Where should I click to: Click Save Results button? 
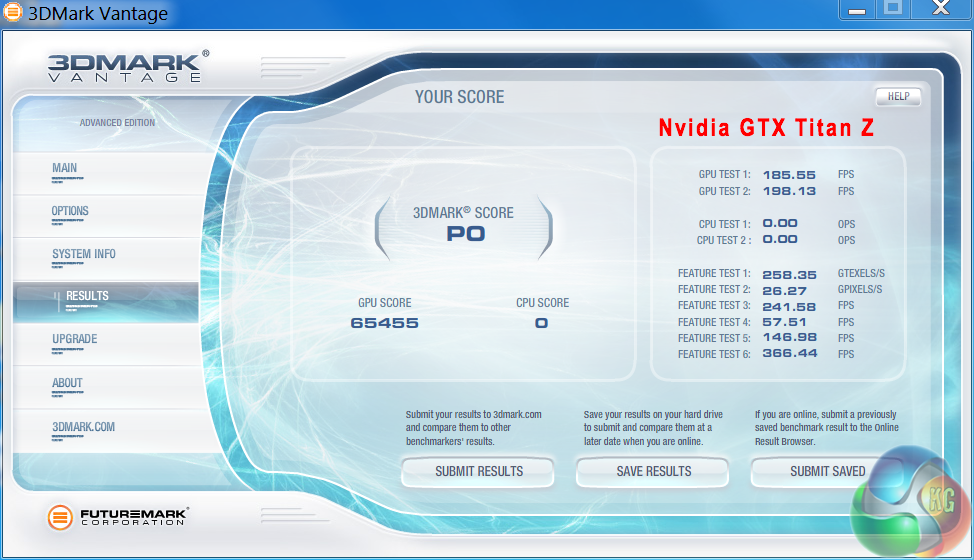click(x=653, y=472)
